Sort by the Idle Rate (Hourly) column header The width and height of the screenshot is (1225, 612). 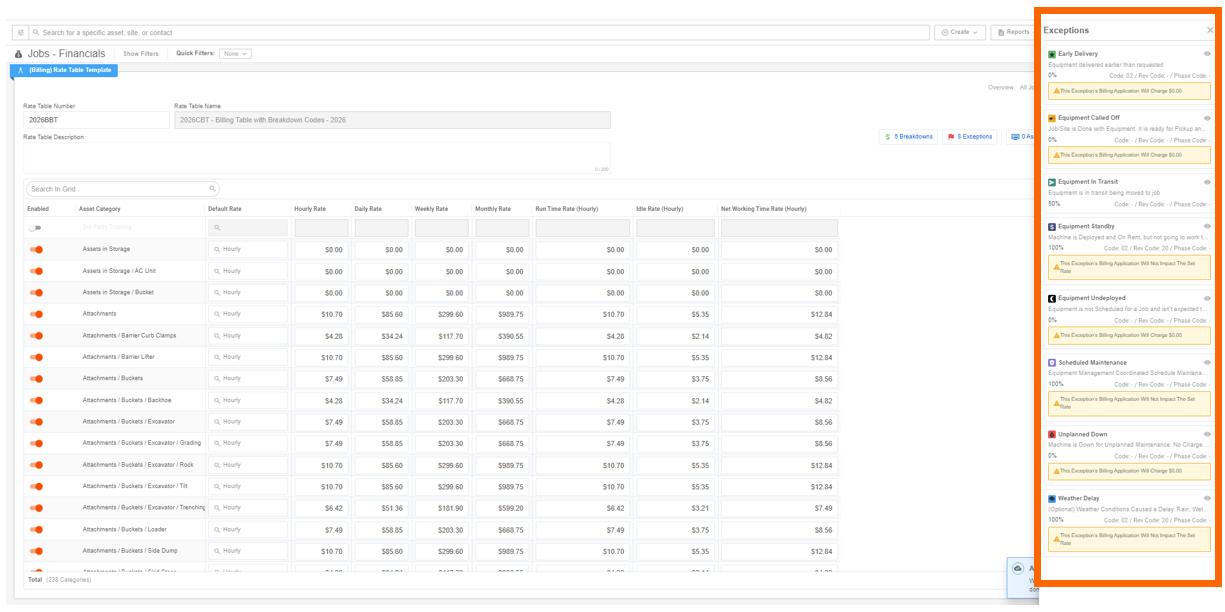coord(660,209)
